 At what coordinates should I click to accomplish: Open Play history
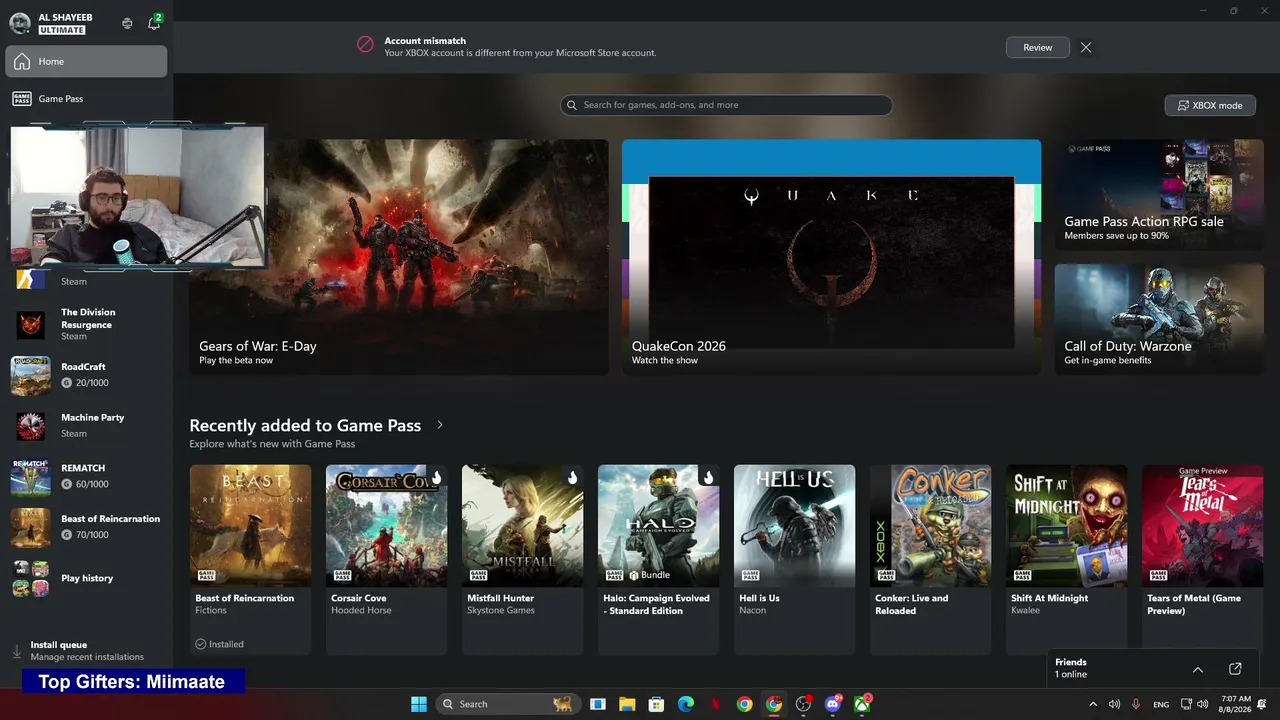(x=86, y=578)
